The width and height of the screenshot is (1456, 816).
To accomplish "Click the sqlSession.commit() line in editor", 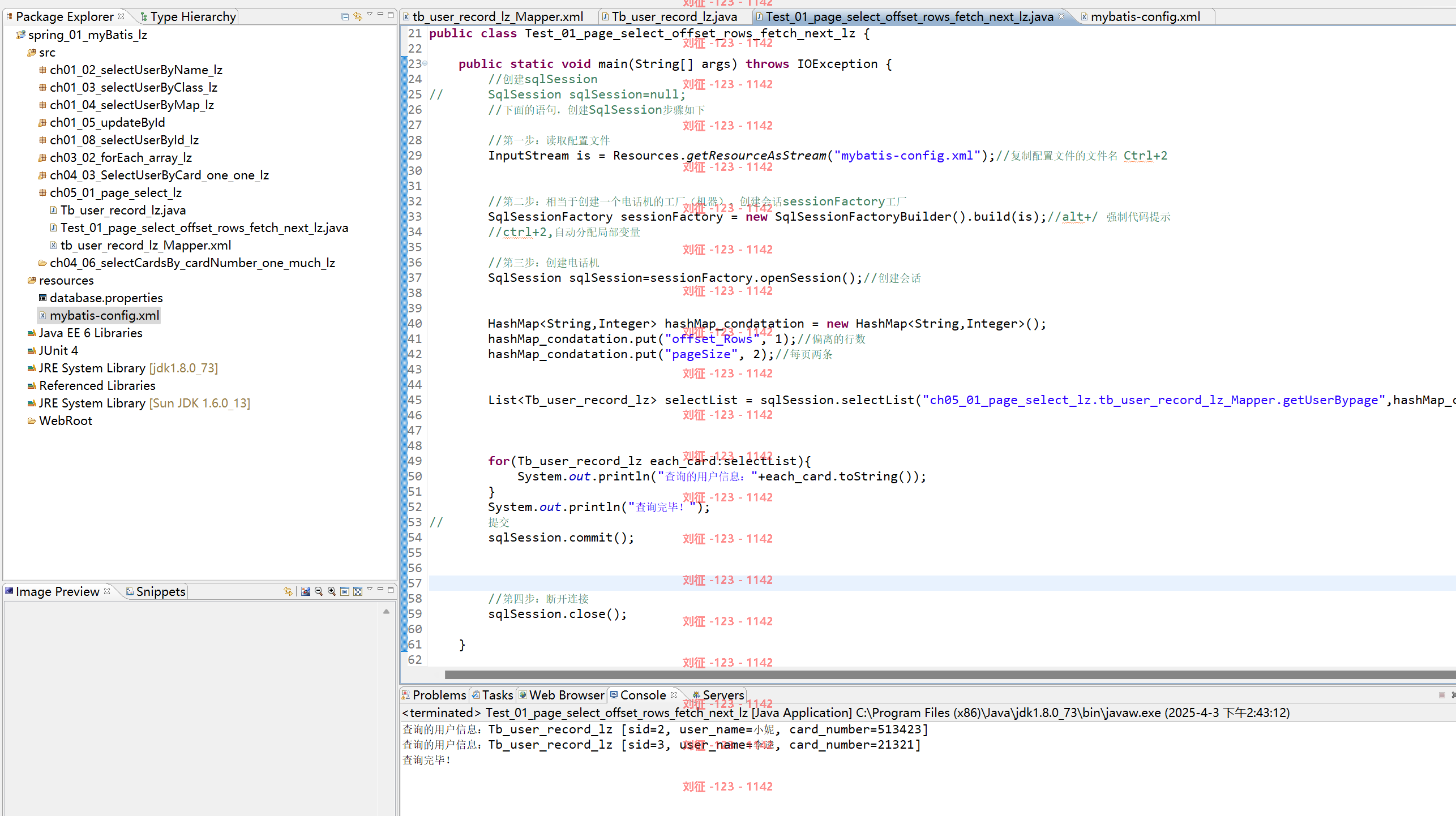I will pos(561,538).
